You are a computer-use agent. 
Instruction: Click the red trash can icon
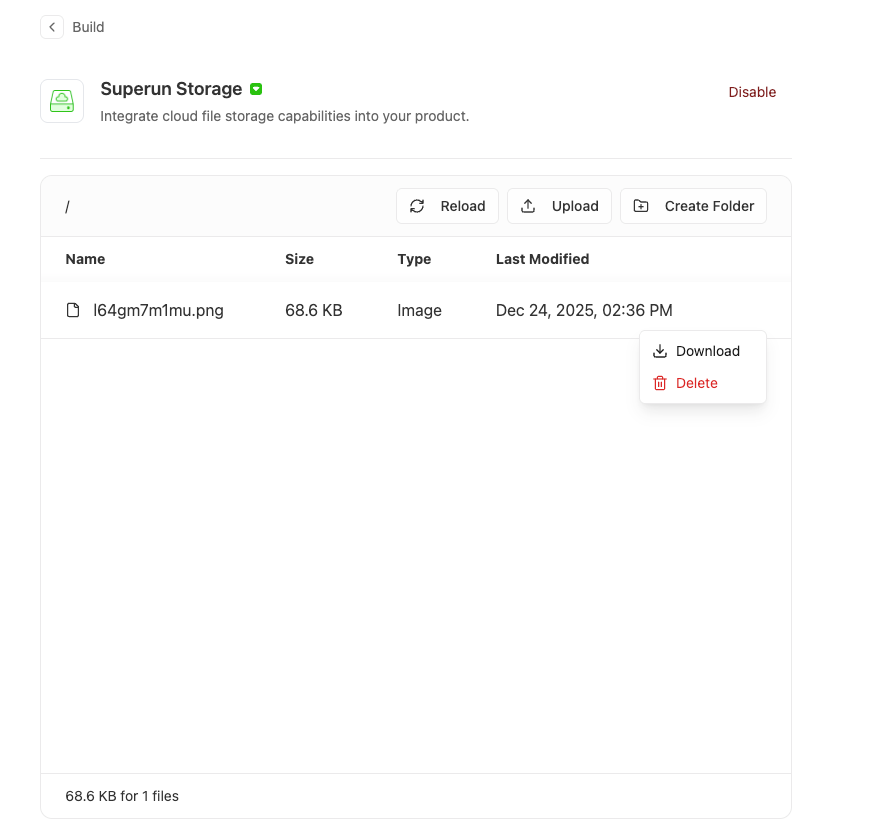[660, 383]
